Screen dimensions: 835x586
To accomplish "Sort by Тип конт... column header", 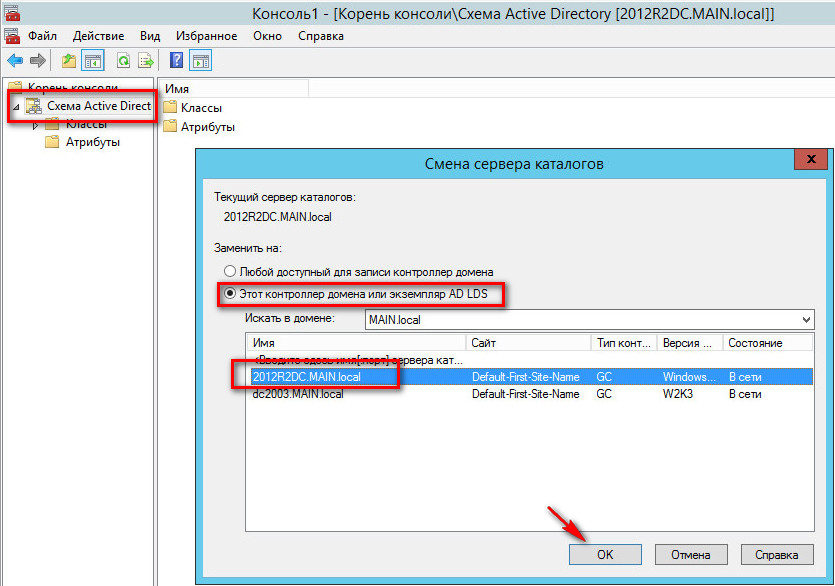I will (x=624, y=343).
